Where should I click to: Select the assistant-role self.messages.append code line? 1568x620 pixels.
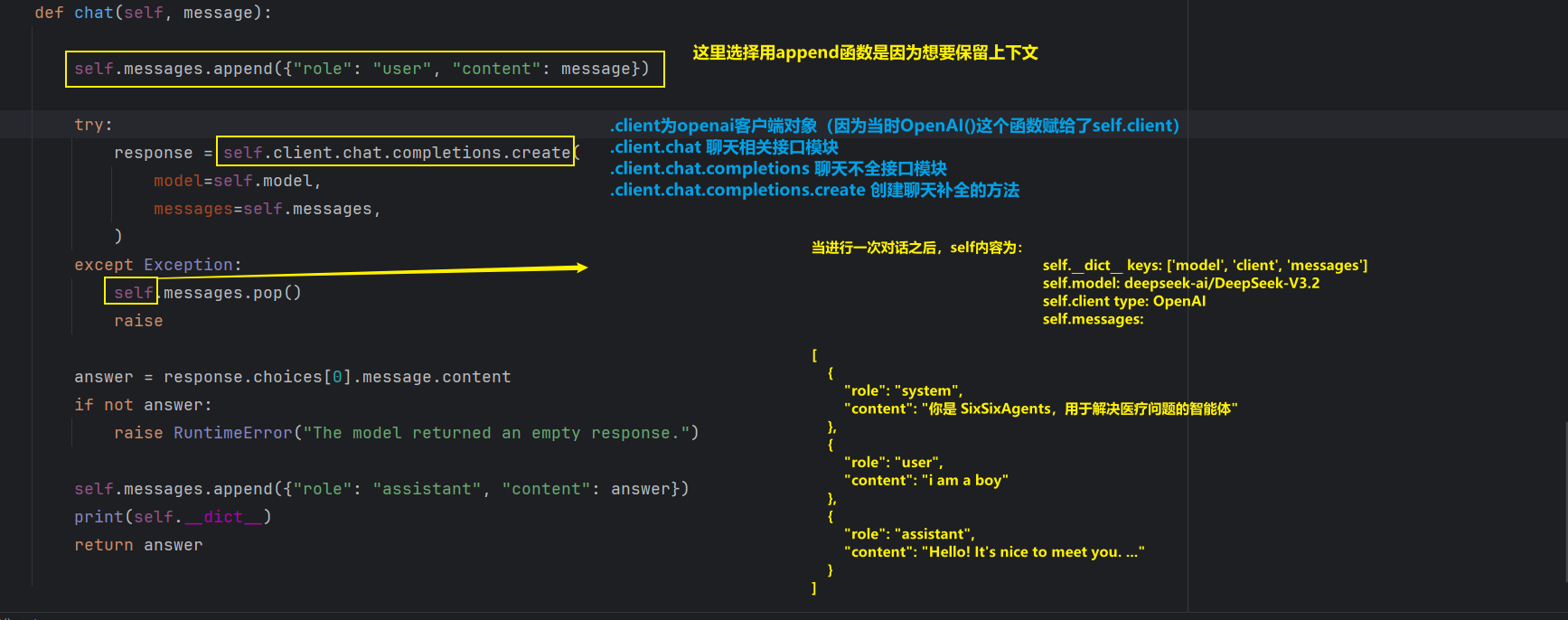(x=381, y=489)
